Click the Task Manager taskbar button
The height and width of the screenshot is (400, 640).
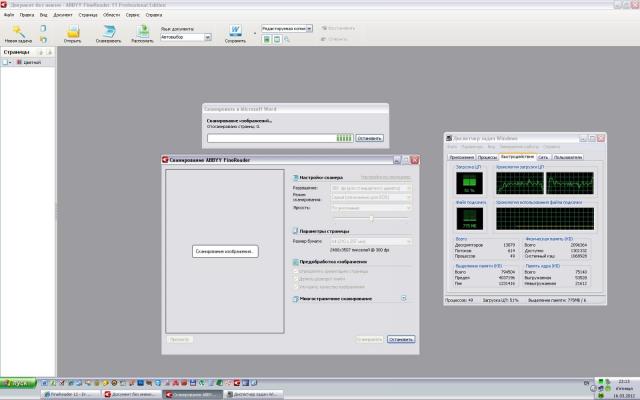coord(253,394)
